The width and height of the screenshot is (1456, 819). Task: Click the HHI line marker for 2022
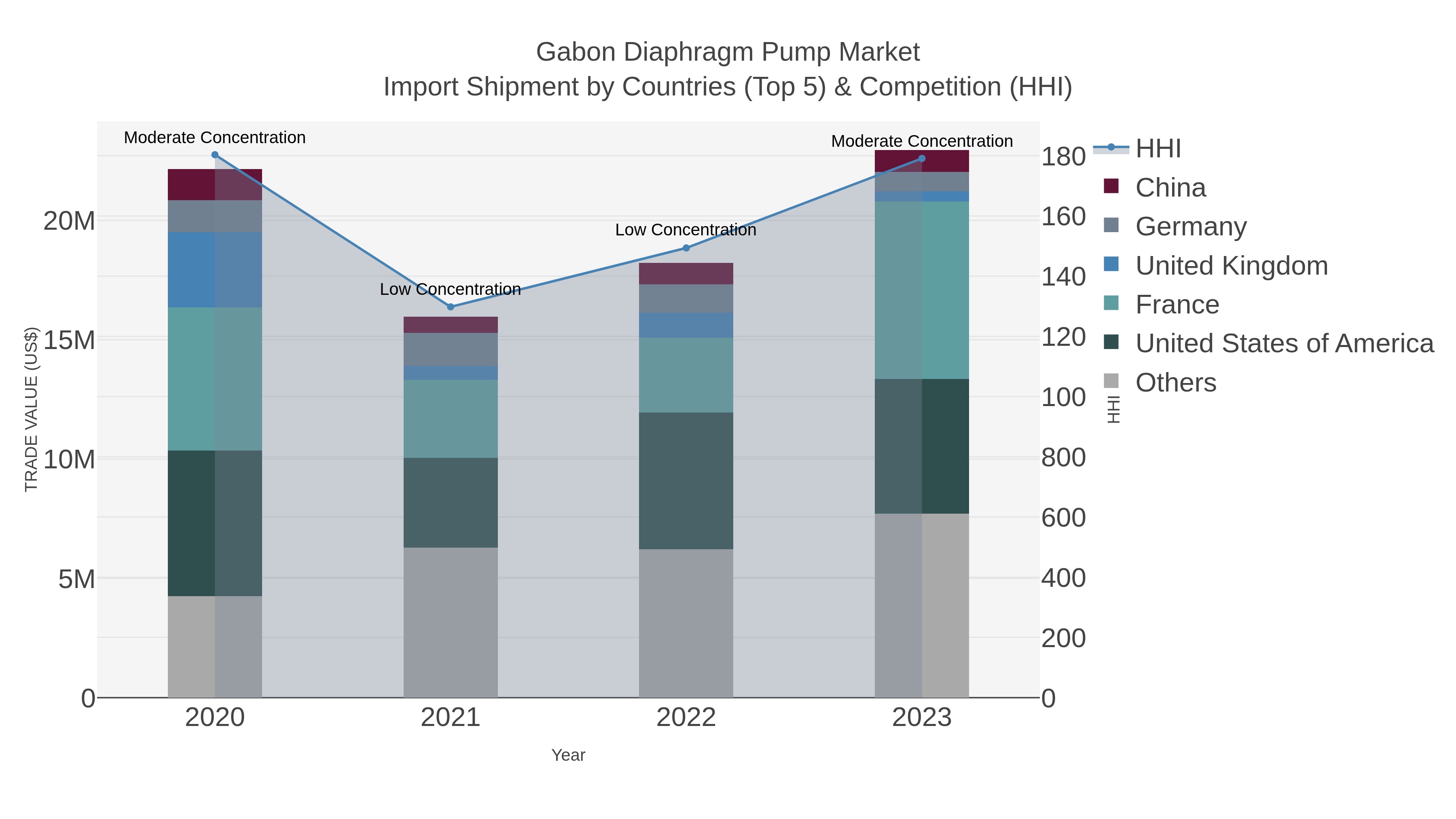tap(686, 248)
